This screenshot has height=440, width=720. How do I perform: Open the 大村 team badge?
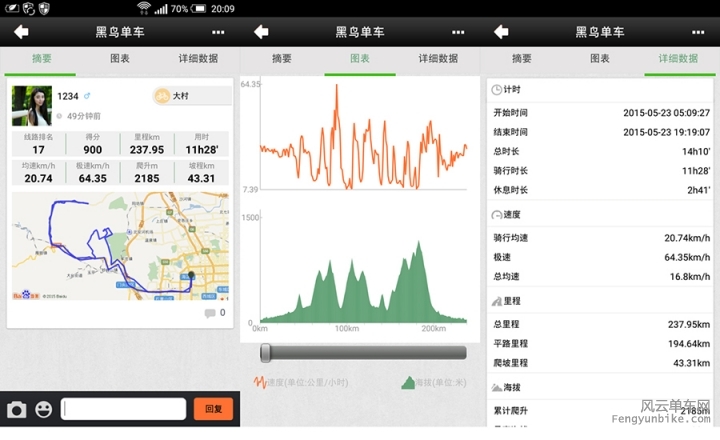(172, 96)
